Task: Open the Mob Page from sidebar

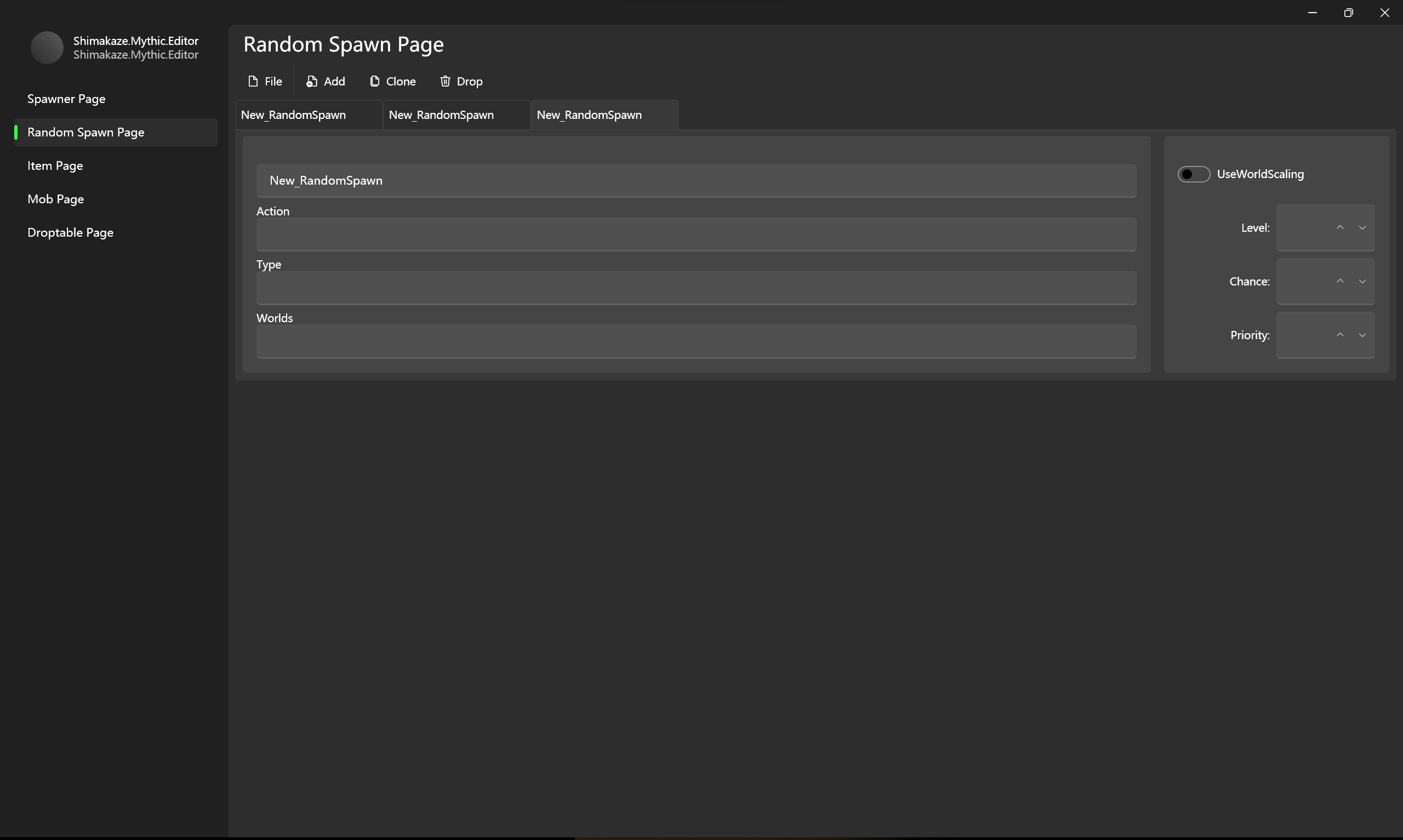Action: [55, 199]
